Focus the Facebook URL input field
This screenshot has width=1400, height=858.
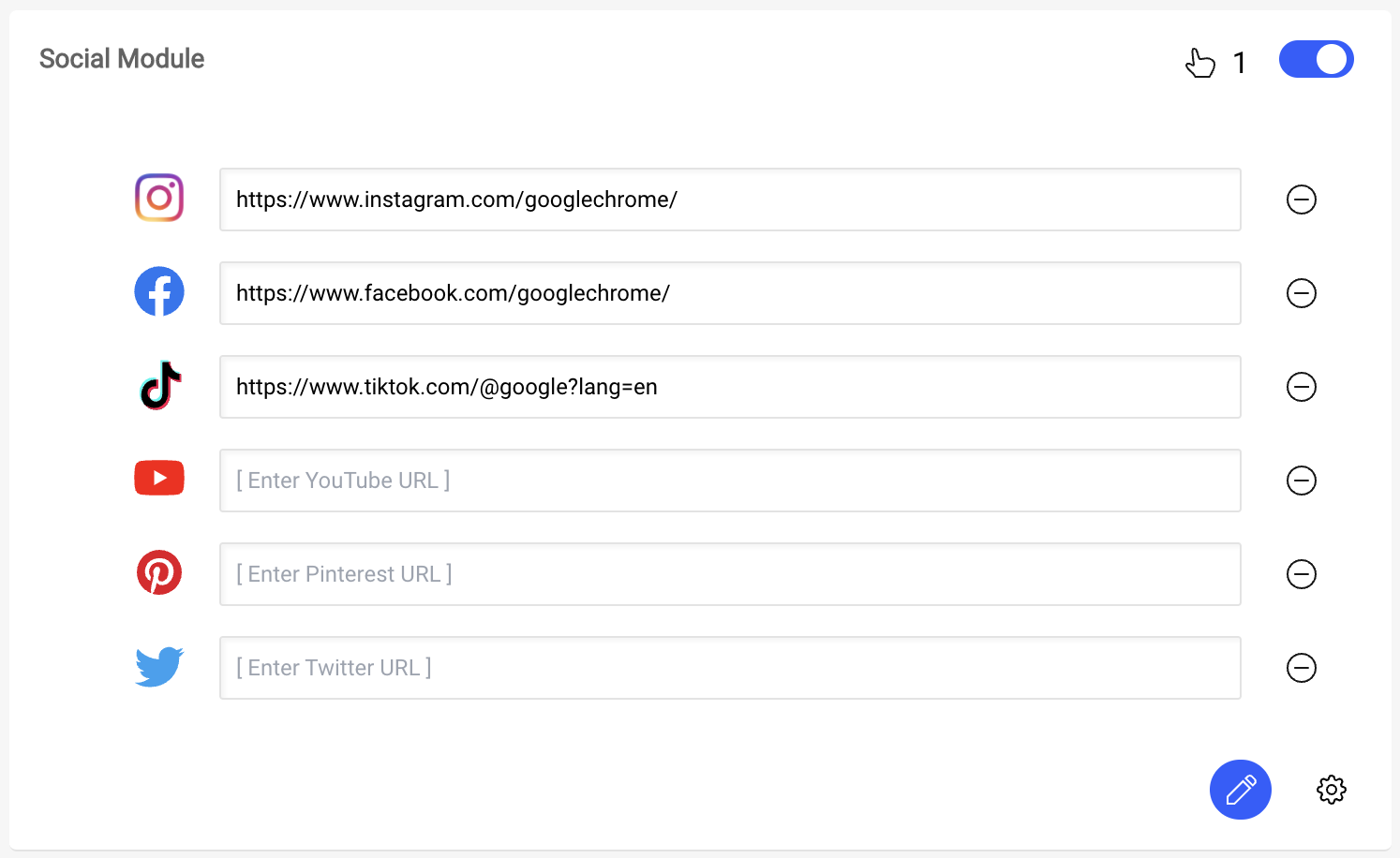point(730,293)
